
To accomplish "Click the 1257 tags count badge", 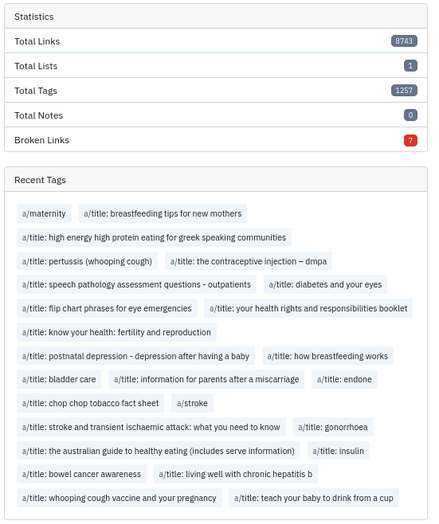I will [404, 90].
